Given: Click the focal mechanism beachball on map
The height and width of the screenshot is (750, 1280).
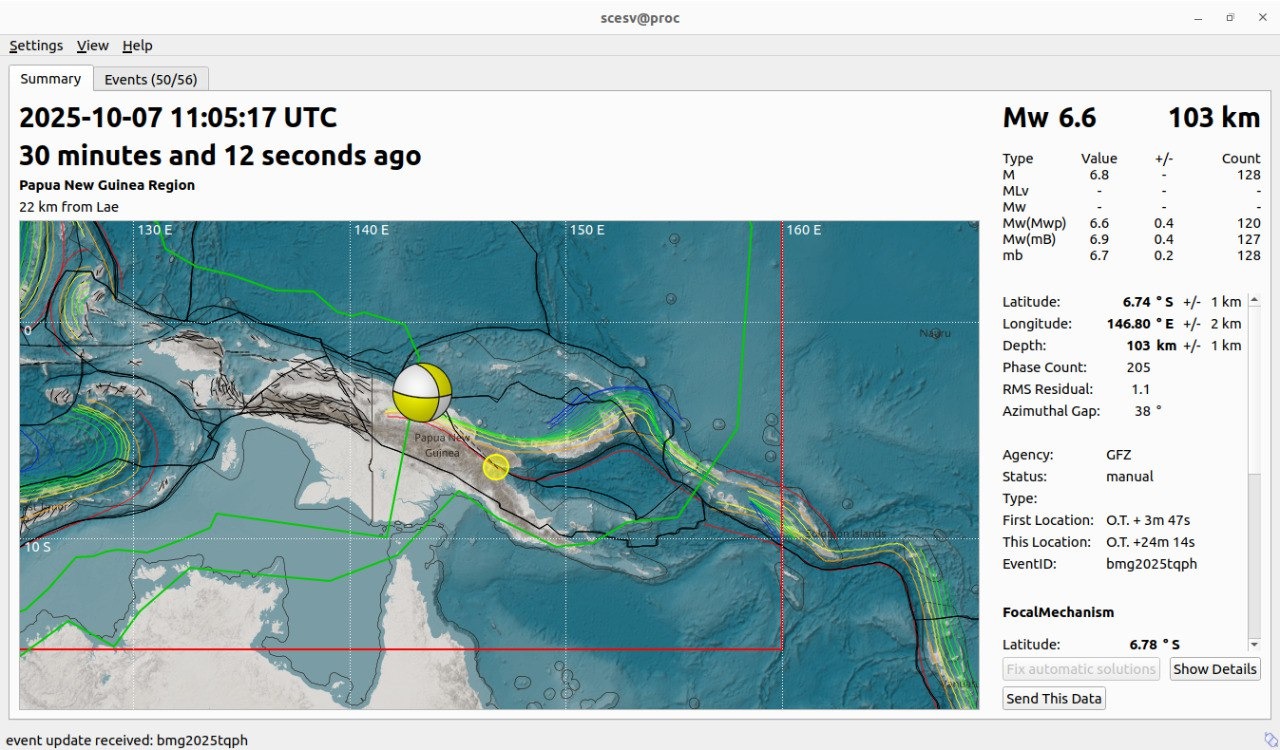Looking at the screenshot, I should click(422, 392).
